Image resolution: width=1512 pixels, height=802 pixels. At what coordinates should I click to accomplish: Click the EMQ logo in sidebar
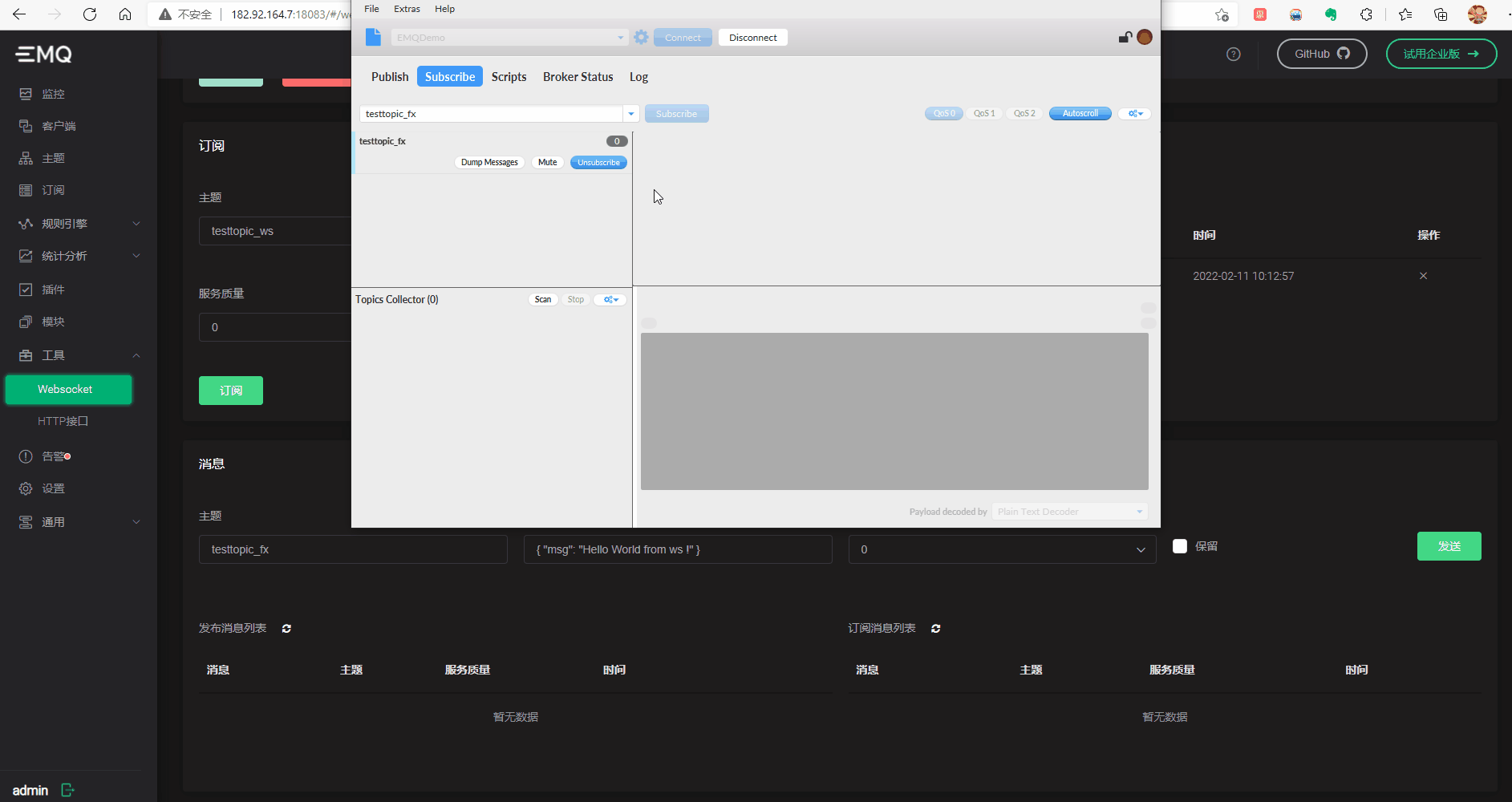click(x=44, y=54)
